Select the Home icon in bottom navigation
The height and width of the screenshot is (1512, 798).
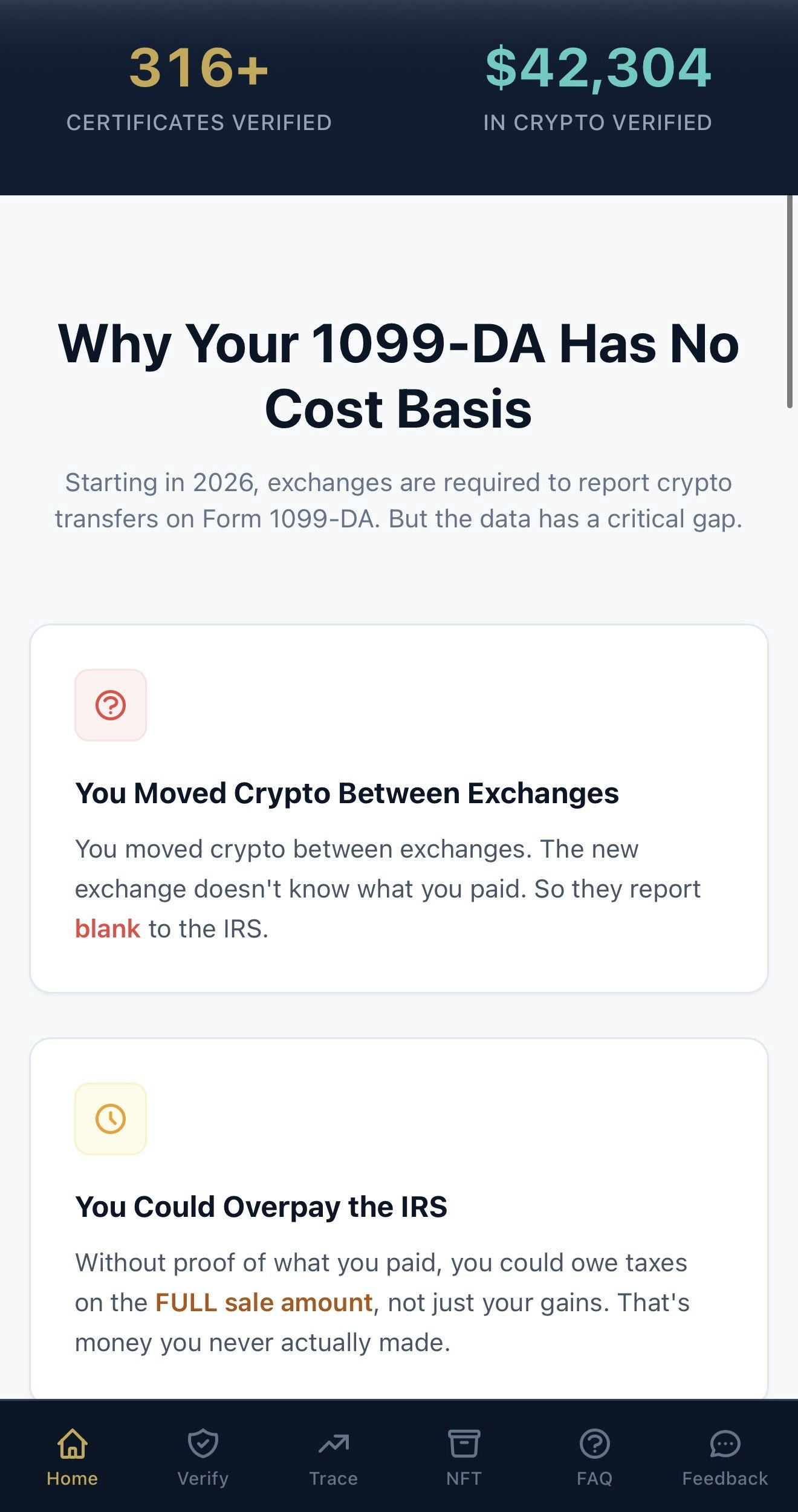tap(71, 1442)
